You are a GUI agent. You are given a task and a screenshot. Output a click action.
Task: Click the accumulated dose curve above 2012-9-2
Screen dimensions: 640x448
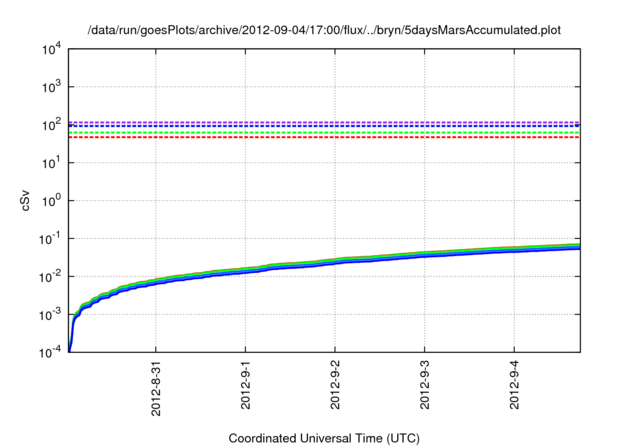coord(335,261)
